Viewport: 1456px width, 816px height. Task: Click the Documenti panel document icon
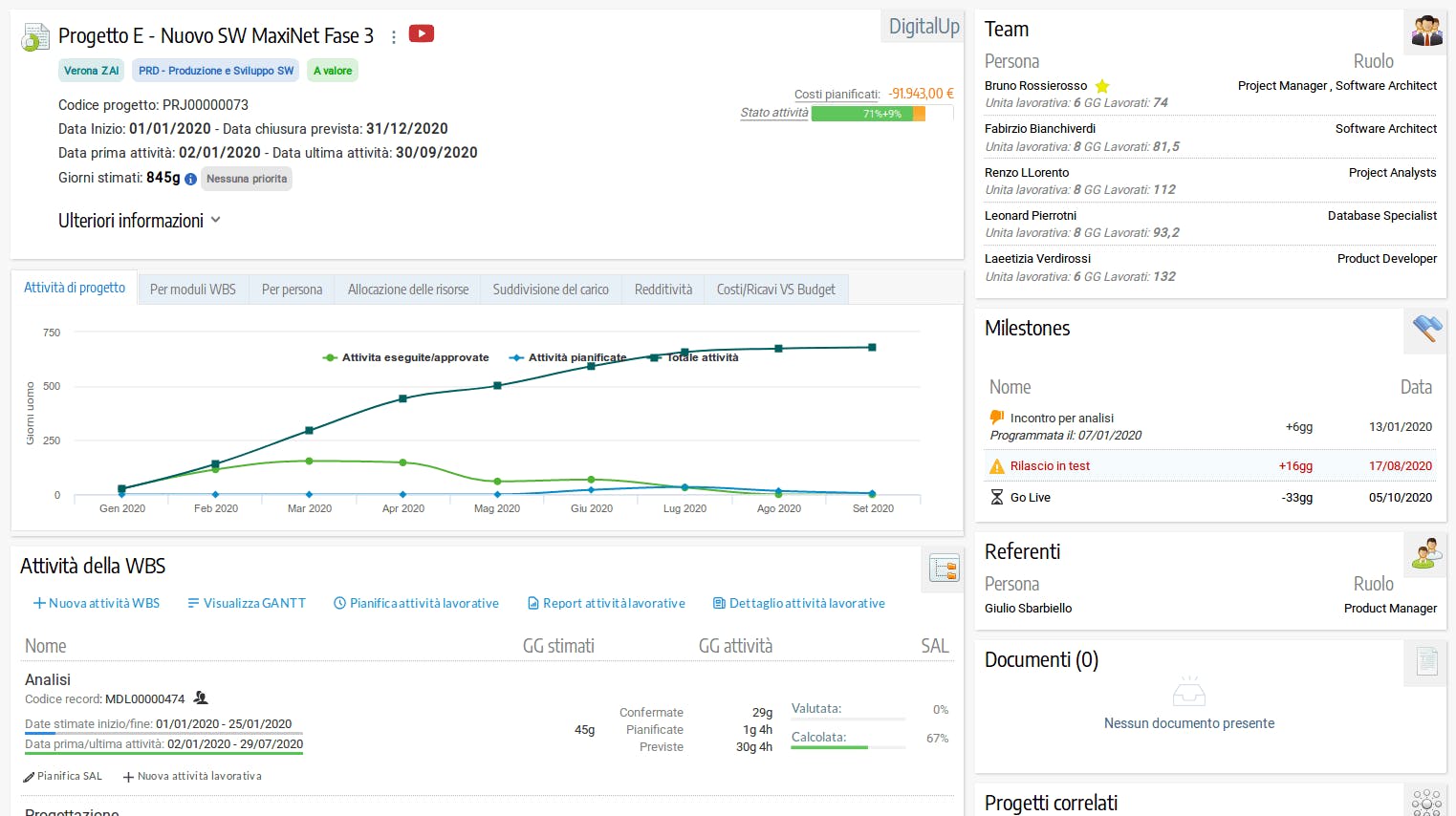click(x=1426, y=661)
